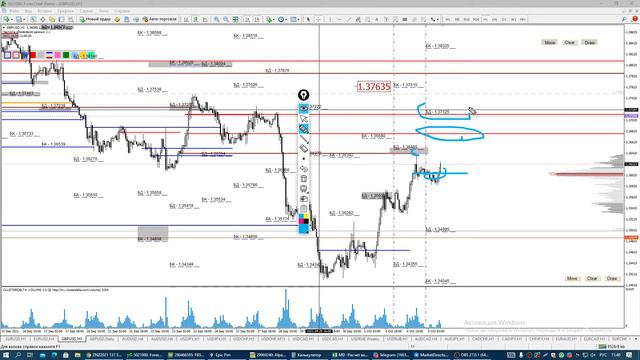The height and width of the screenshot is (360, 640).
Task: Expand the new chart dropdown arrow
Action: click(12, 19)
